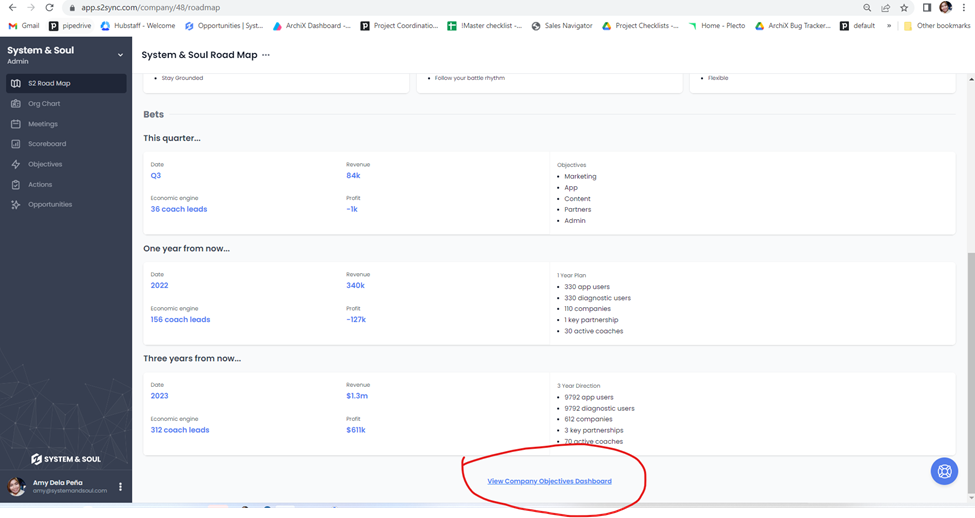Click the address bar URL
975x518 pixels.
coord(150,7)
